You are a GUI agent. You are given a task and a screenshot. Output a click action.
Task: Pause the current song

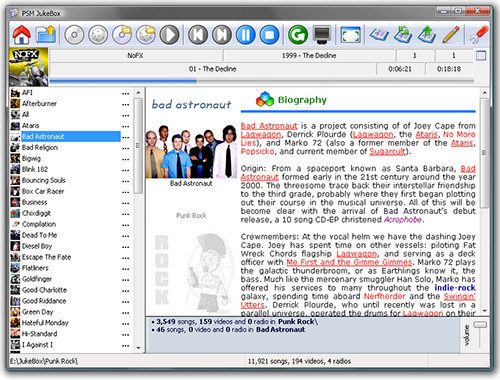(x=246, y=35)
